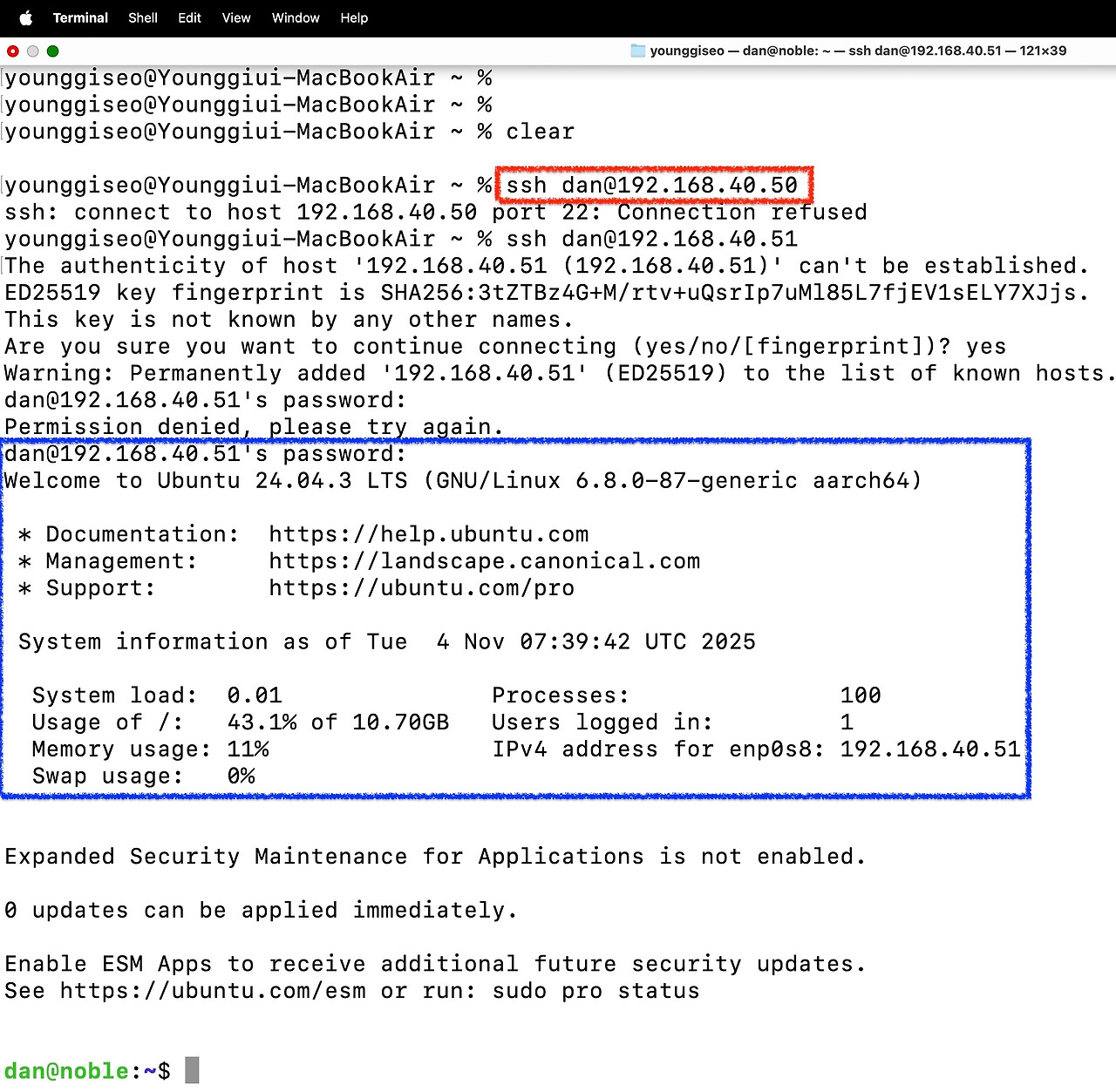Click the 'System information as of' timestamp line
The image size is (1116, 1092).
(x=387, y=642)
